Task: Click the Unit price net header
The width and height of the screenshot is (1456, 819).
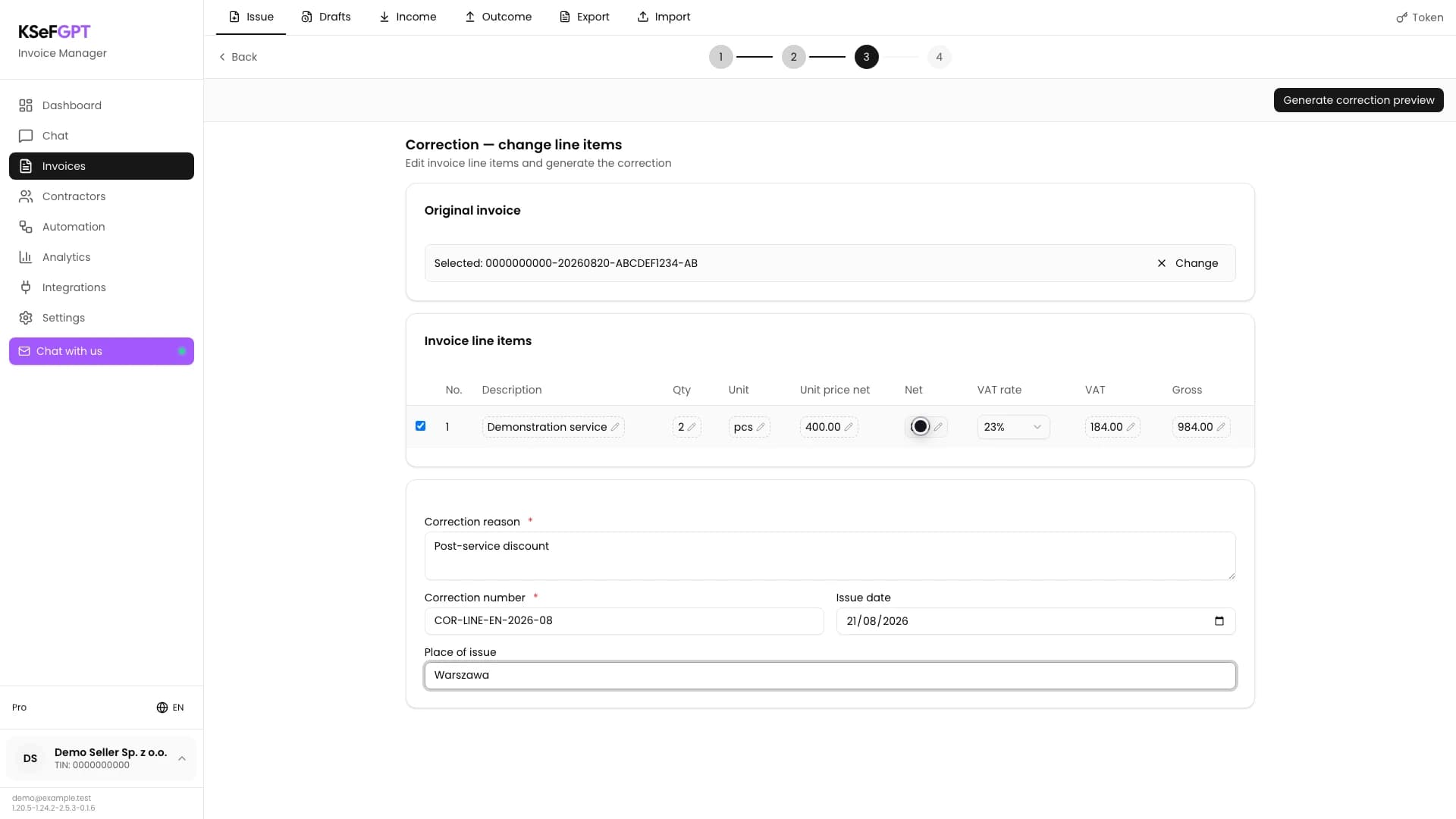Action: [834, 390]
